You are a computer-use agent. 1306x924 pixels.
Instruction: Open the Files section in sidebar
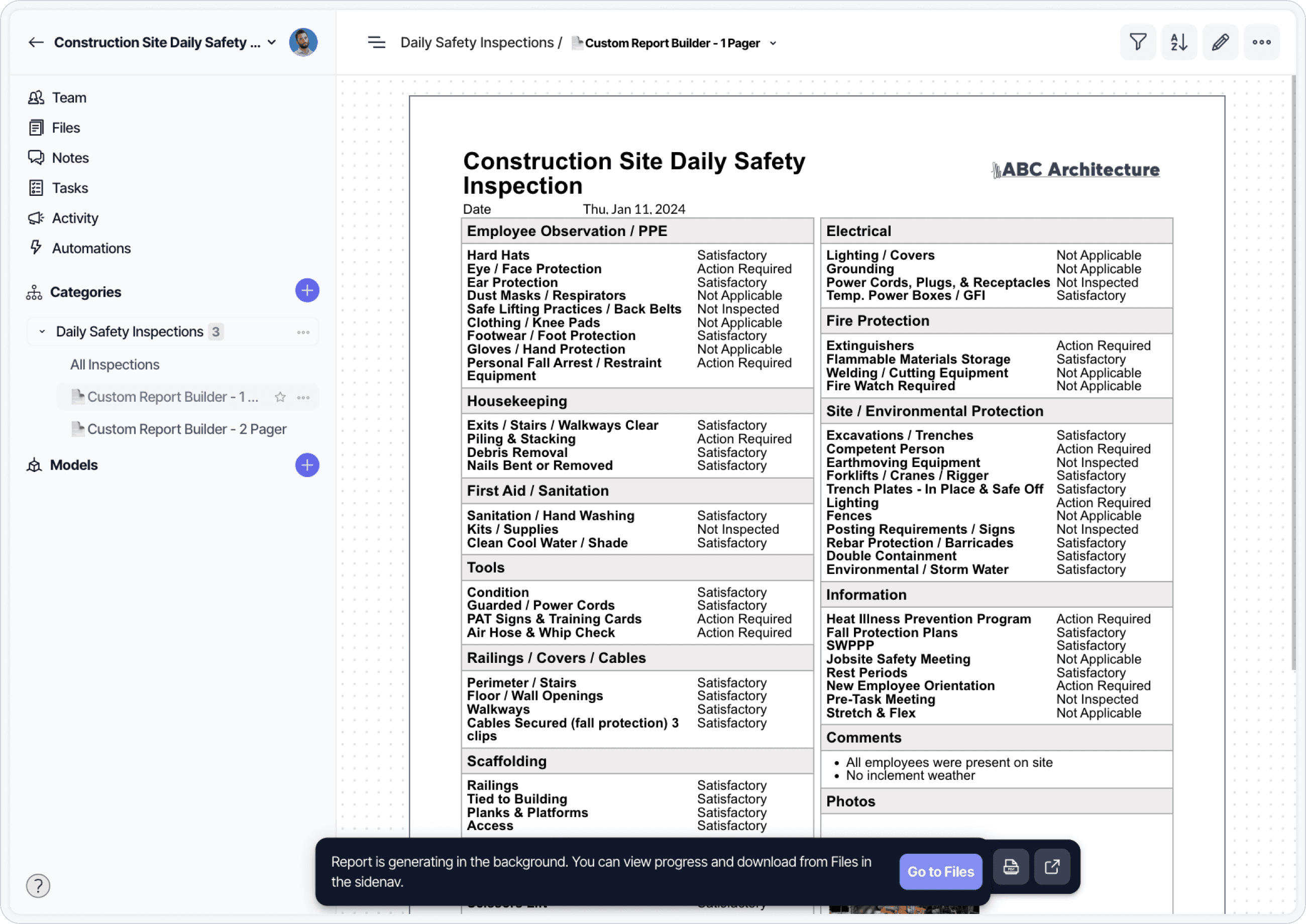click(x=65, y=128)
